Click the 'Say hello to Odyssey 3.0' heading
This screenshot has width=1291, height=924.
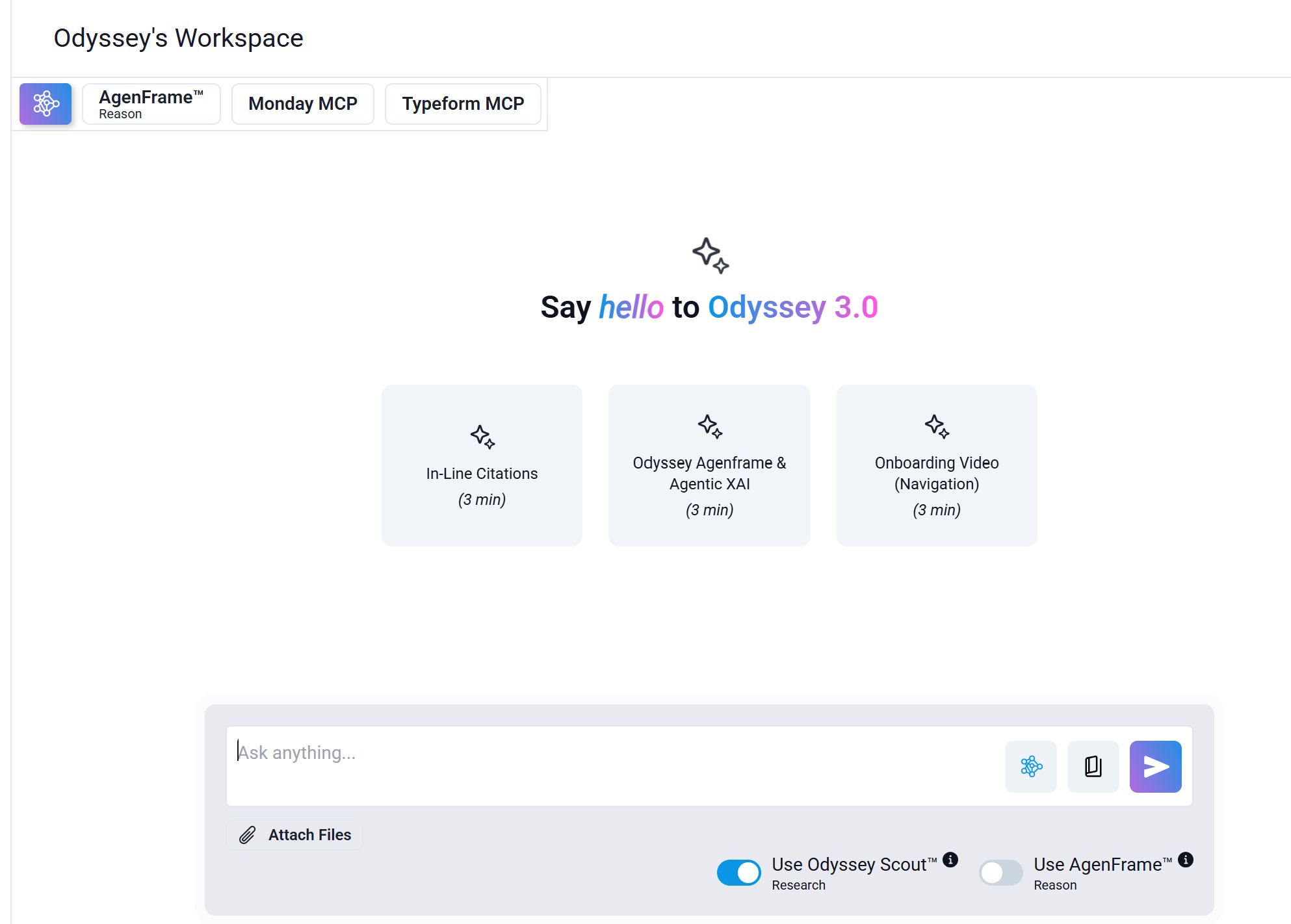[709, 307]
